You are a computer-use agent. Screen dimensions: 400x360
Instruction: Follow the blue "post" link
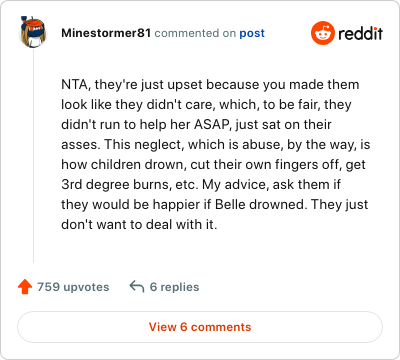pos(252,33)
